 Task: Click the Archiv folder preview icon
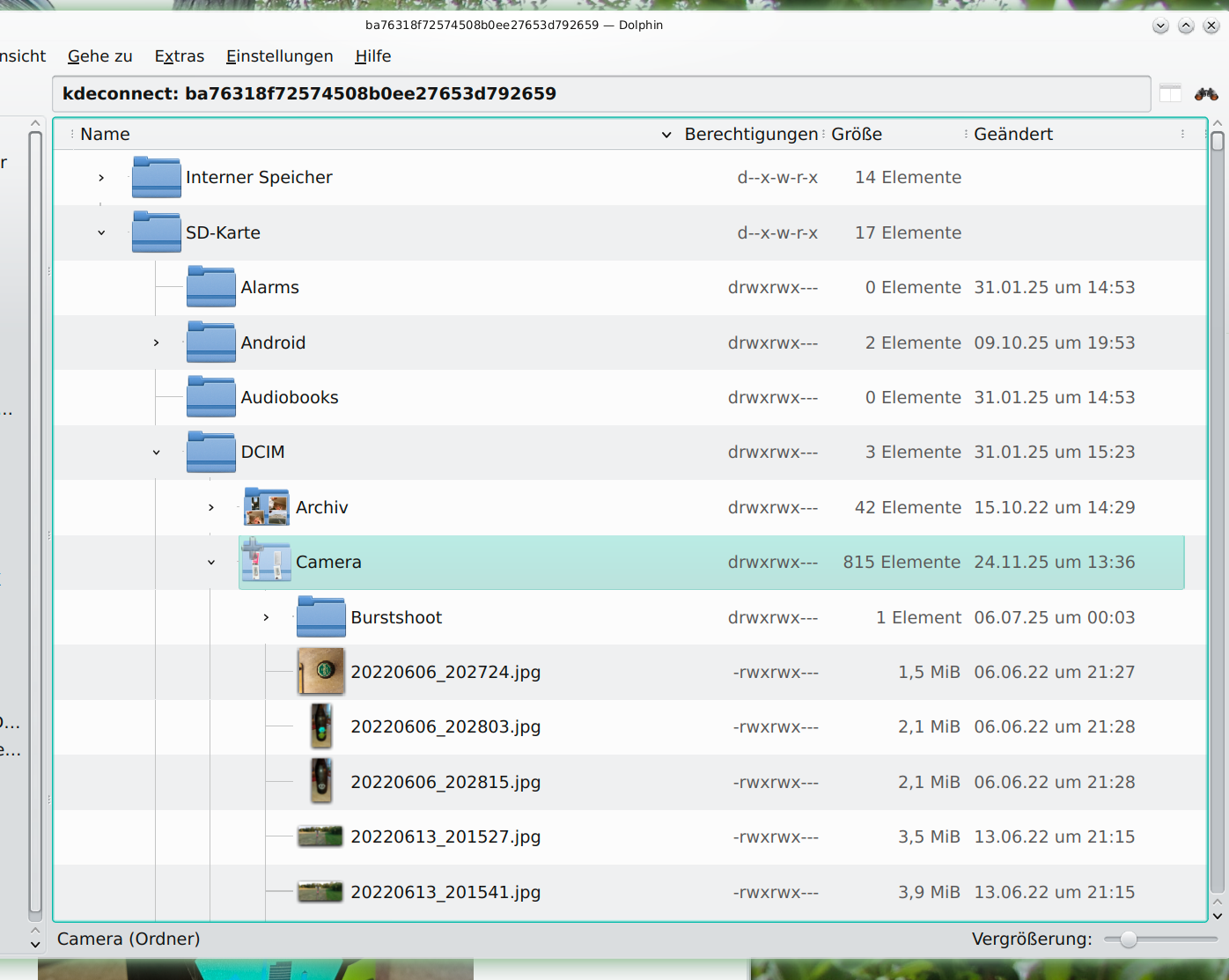click(x=266, y=507)
